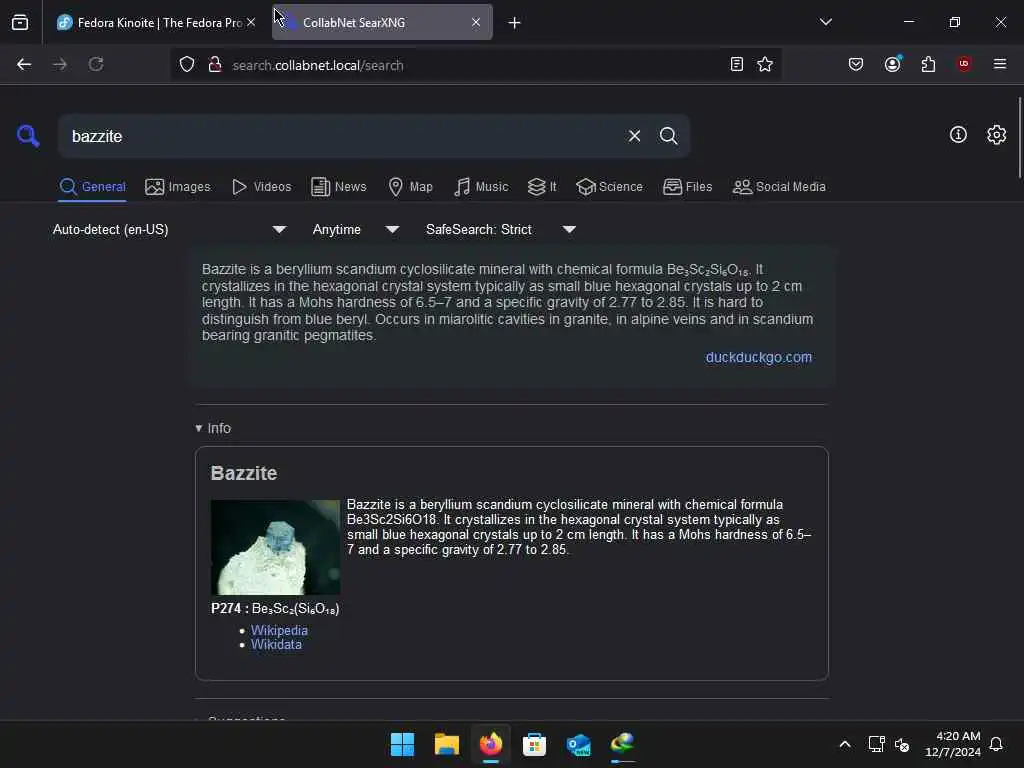Switch to Science category
The height and width of the screenshot is (768, 1024).
[609, 187]
